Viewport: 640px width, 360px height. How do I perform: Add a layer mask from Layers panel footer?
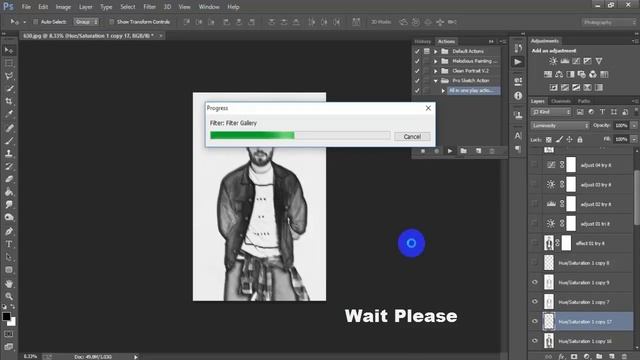574,356
